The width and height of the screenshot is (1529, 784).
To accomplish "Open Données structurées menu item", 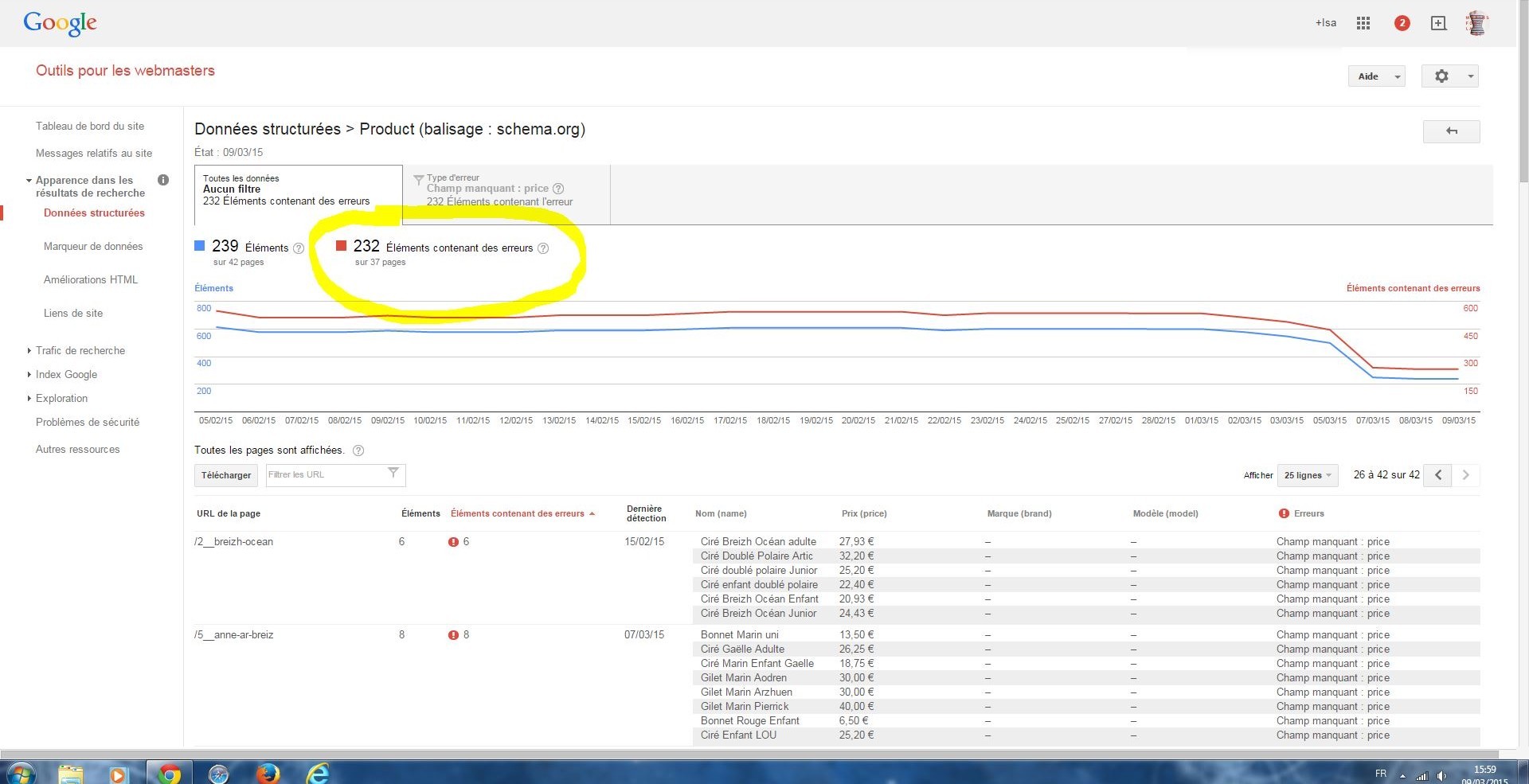I will click(94, 213).
